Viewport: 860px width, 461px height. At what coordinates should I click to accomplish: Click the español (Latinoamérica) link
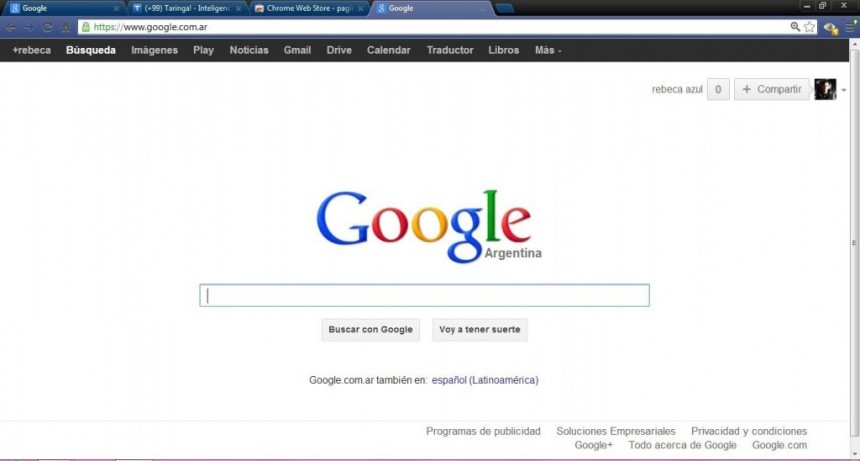(485, 380)
